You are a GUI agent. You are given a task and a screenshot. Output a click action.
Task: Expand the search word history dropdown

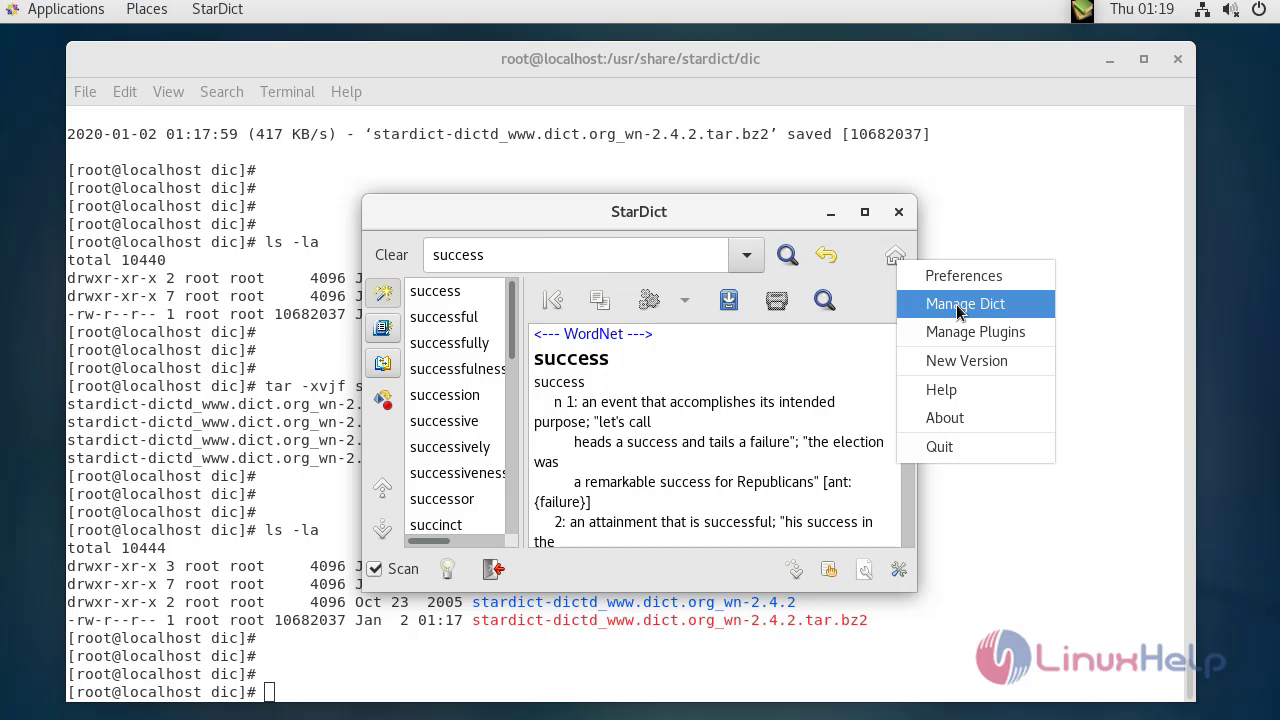(746, 255)
